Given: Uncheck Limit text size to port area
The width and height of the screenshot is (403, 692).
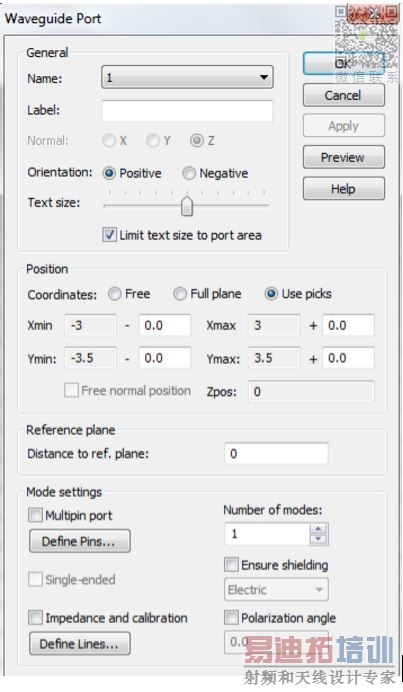Looking at the screenshot, I should coord(109,235).
